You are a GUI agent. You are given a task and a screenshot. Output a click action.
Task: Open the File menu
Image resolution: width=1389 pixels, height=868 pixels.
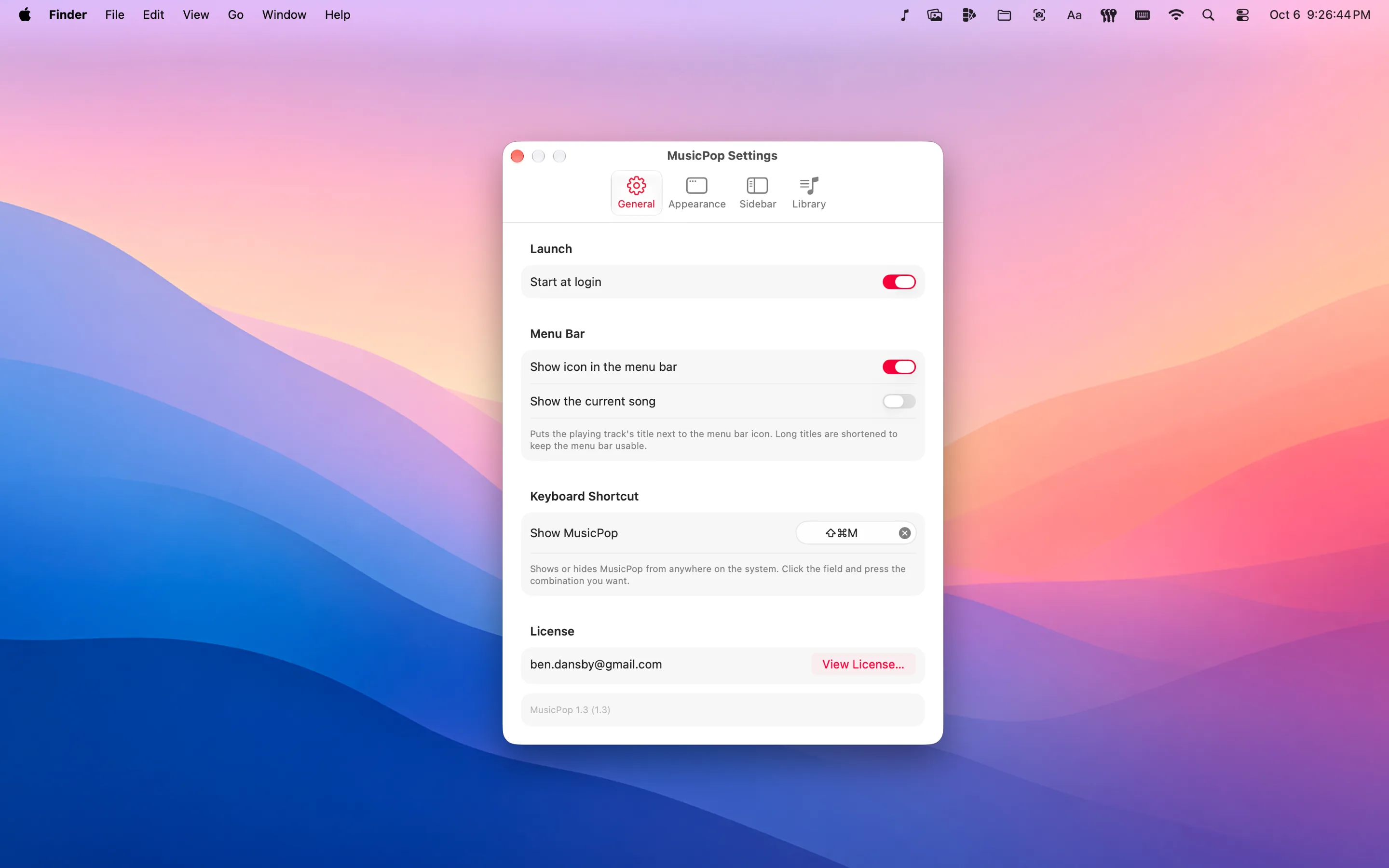115,15
